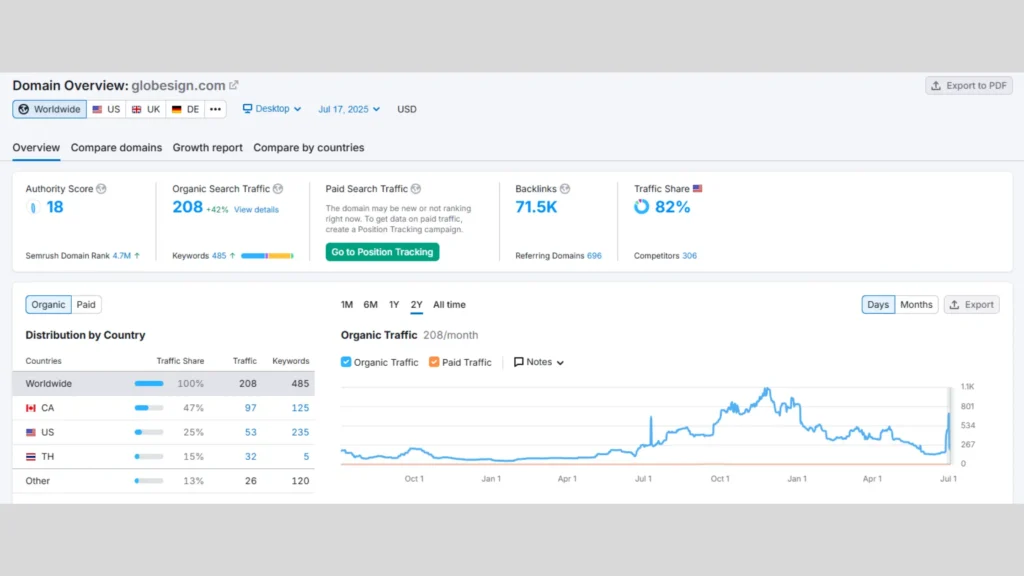Set chart granularity to Months
1024x576 pixels.
pyautogui.click(x=916, y=304)
